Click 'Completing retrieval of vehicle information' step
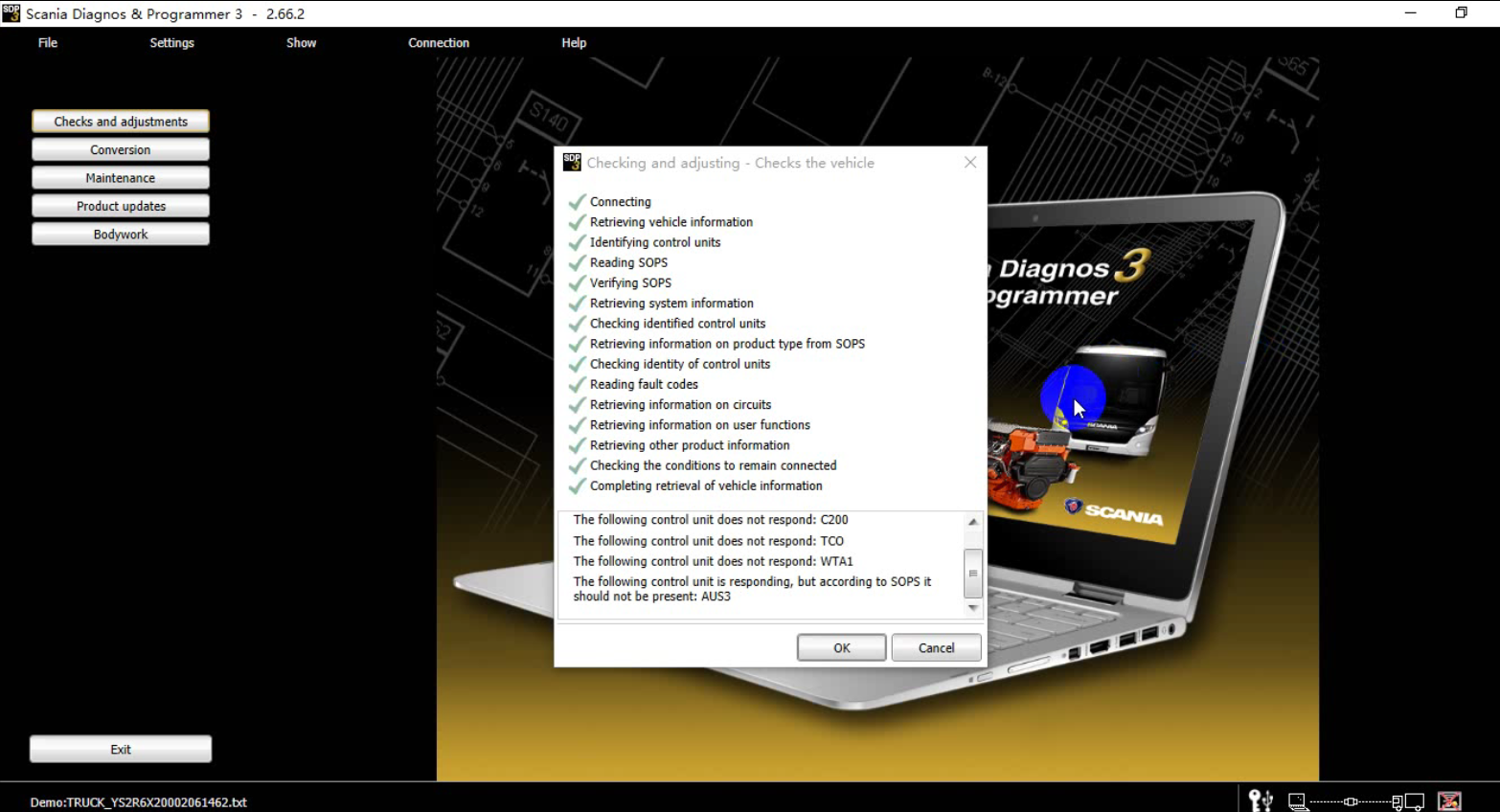This screenshot has height=812, width=1500. click(x=706, y=485)
